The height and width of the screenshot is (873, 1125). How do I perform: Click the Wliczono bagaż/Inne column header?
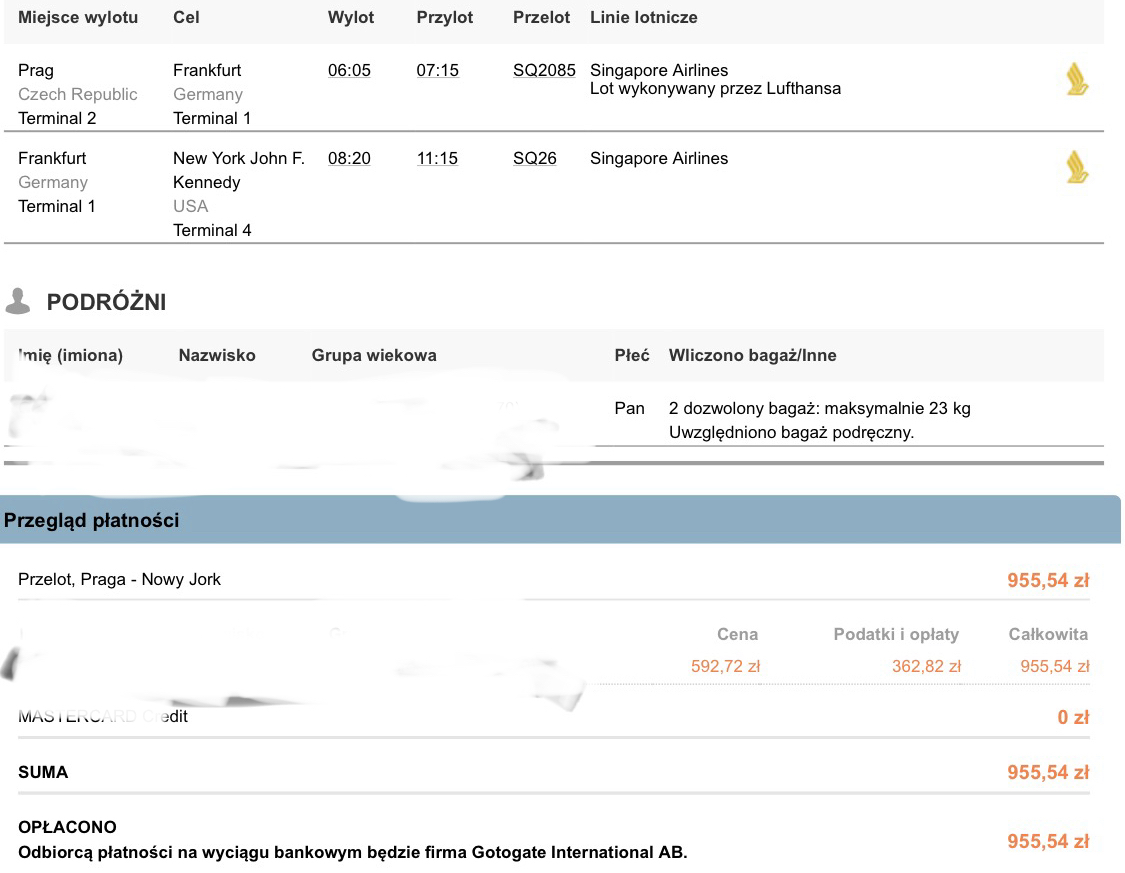tap(753, 355)
